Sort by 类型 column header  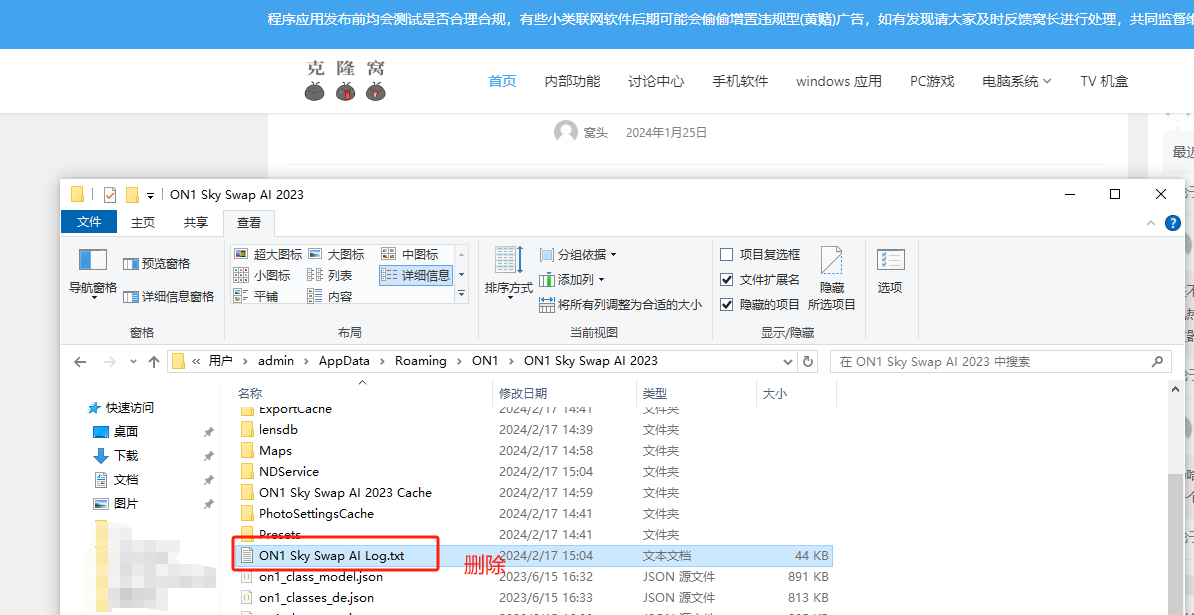coord(655,394)
